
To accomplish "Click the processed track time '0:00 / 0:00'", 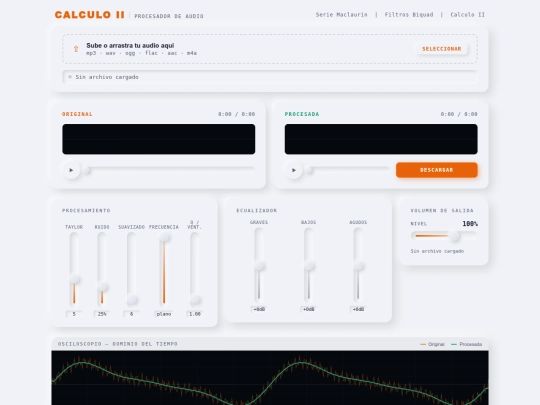I will tap(459, 114).
